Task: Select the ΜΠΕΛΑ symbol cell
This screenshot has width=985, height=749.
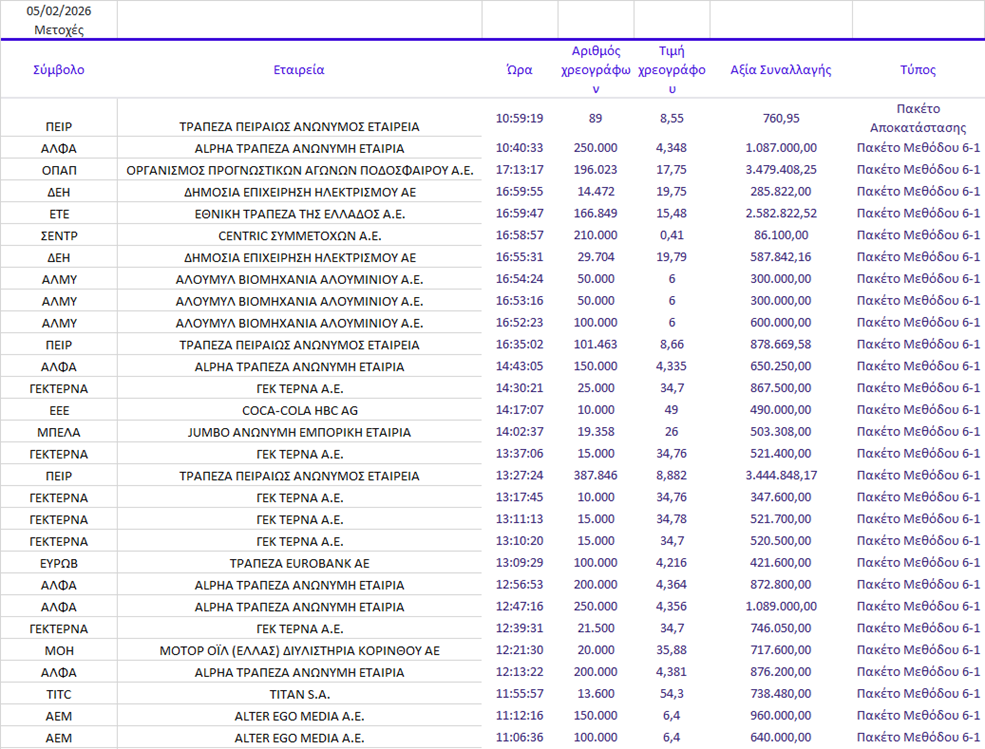Action: coord(58,432)
